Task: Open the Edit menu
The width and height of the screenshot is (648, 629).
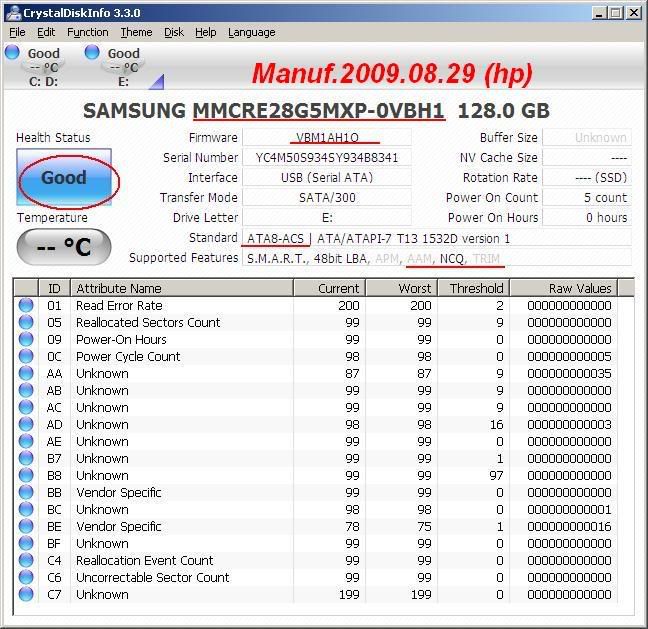Action: [x=46, y=32]
